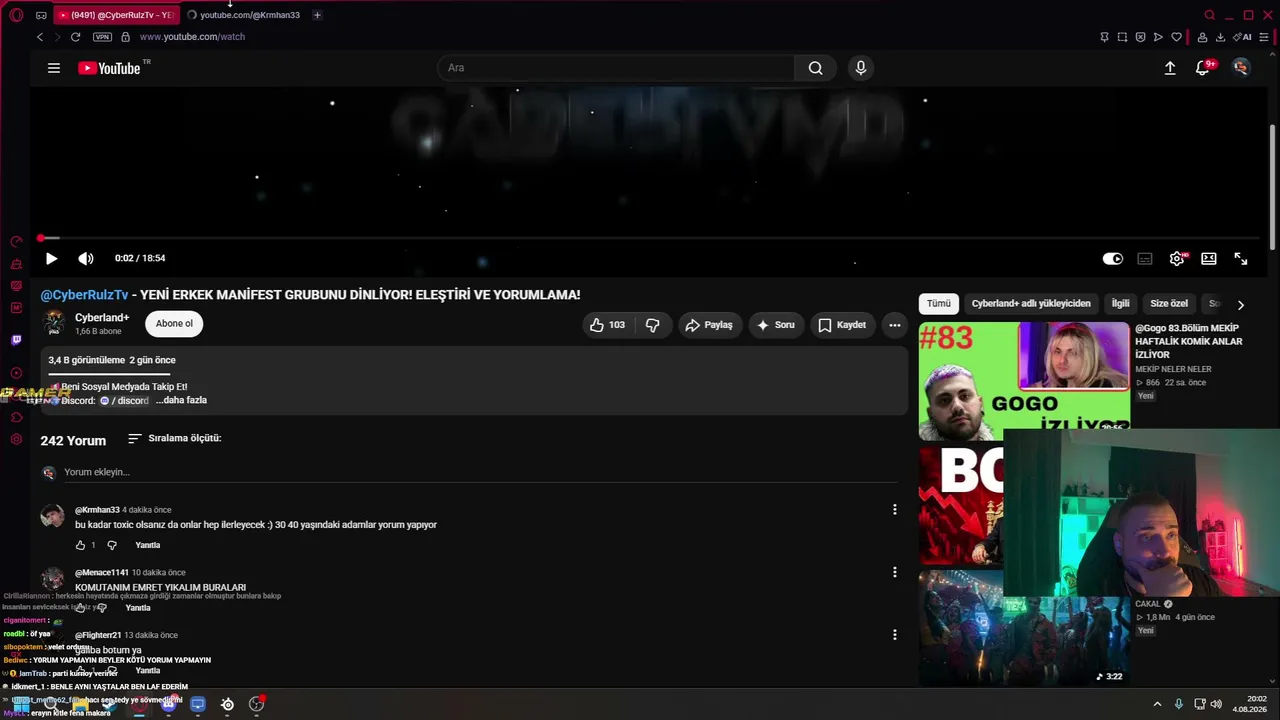Screen dimensions: 1280x720
Task: Toggle video autoplay switch
Action: [1113, 258]
